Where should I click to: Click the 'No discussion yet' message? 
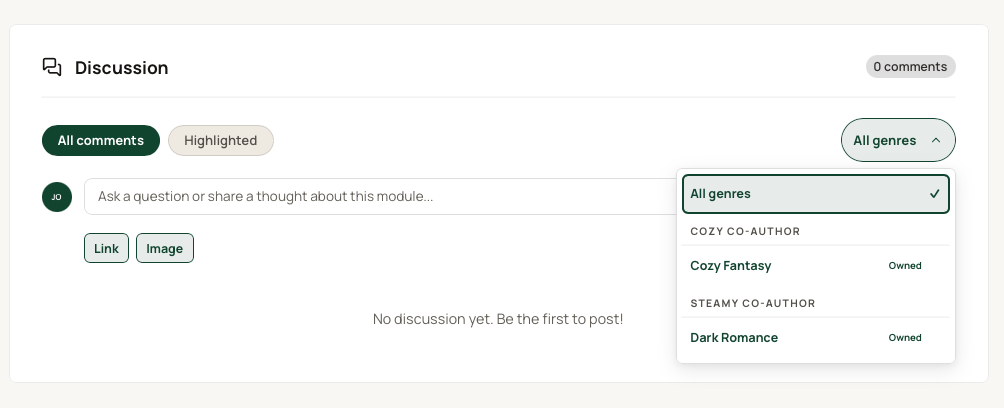point(498,319)
